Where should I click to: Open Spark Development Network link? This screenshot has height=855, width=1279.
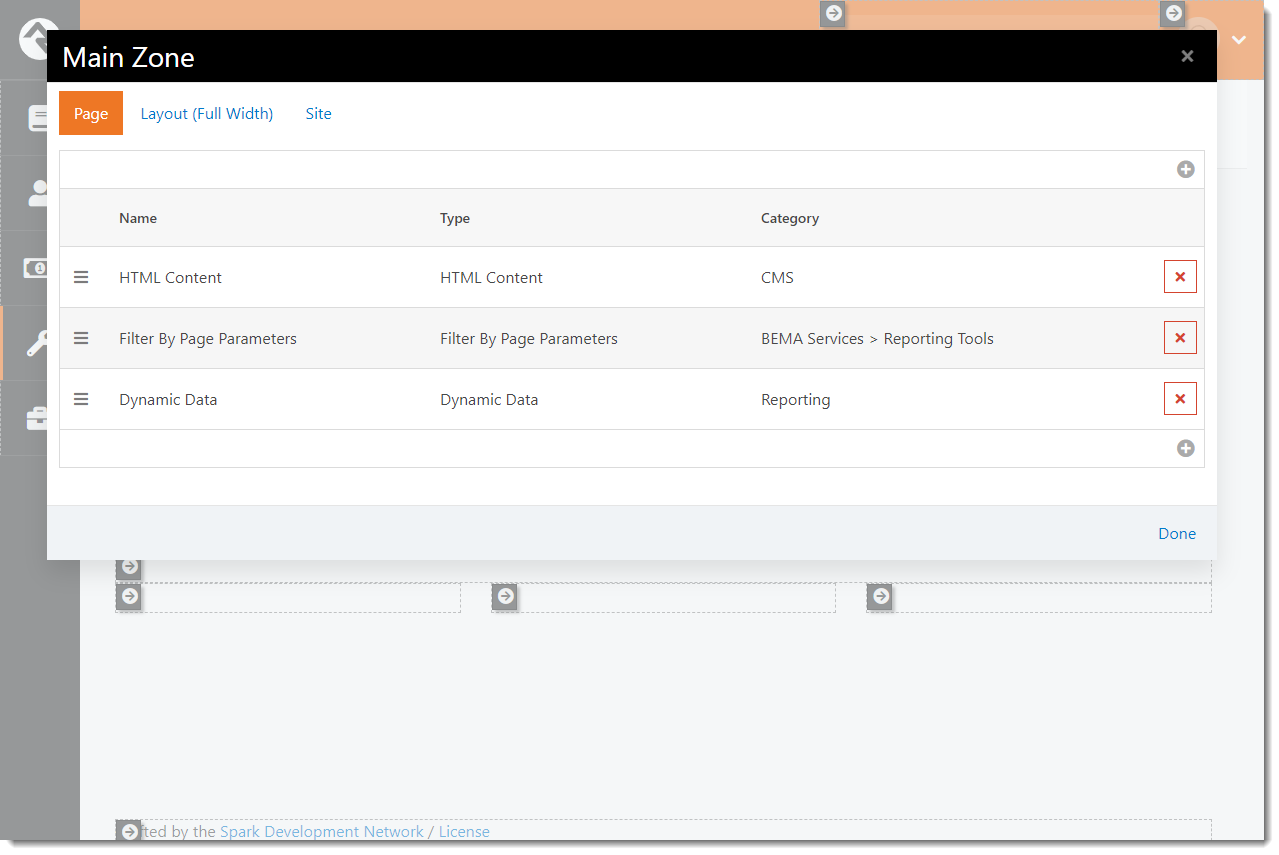(322, 831)
